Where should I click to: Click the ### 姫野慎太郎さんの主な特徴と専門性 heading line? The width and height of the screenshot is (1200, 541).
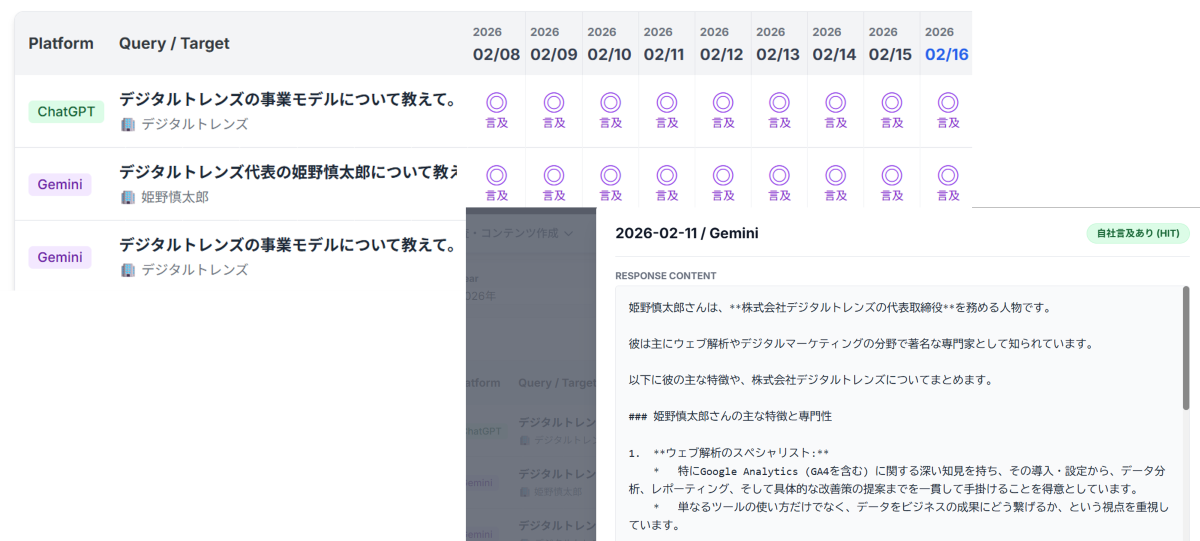coord(730,415)
